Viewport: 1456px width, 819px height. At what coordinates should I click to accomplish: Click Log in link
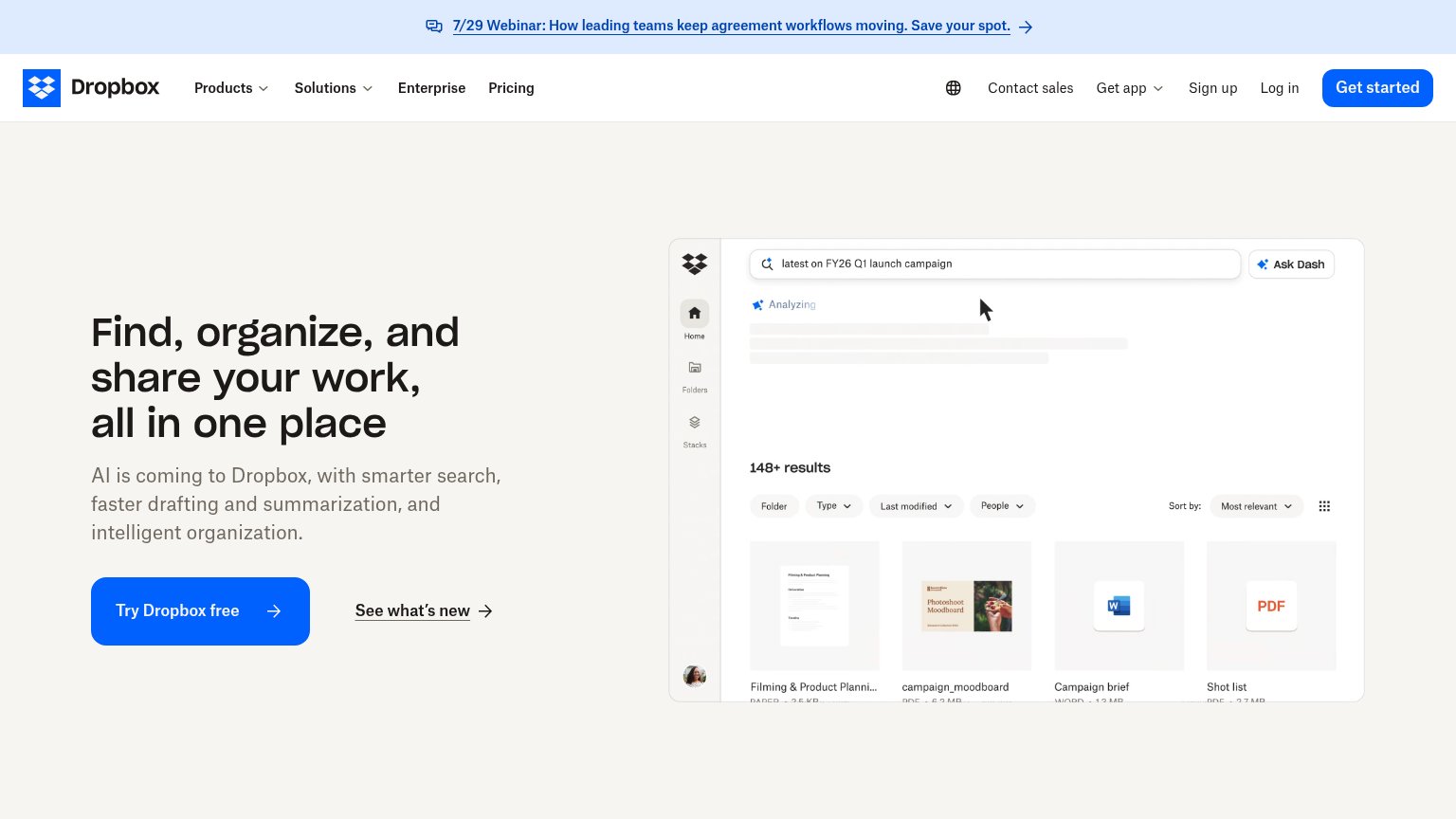pos(1280,88)
